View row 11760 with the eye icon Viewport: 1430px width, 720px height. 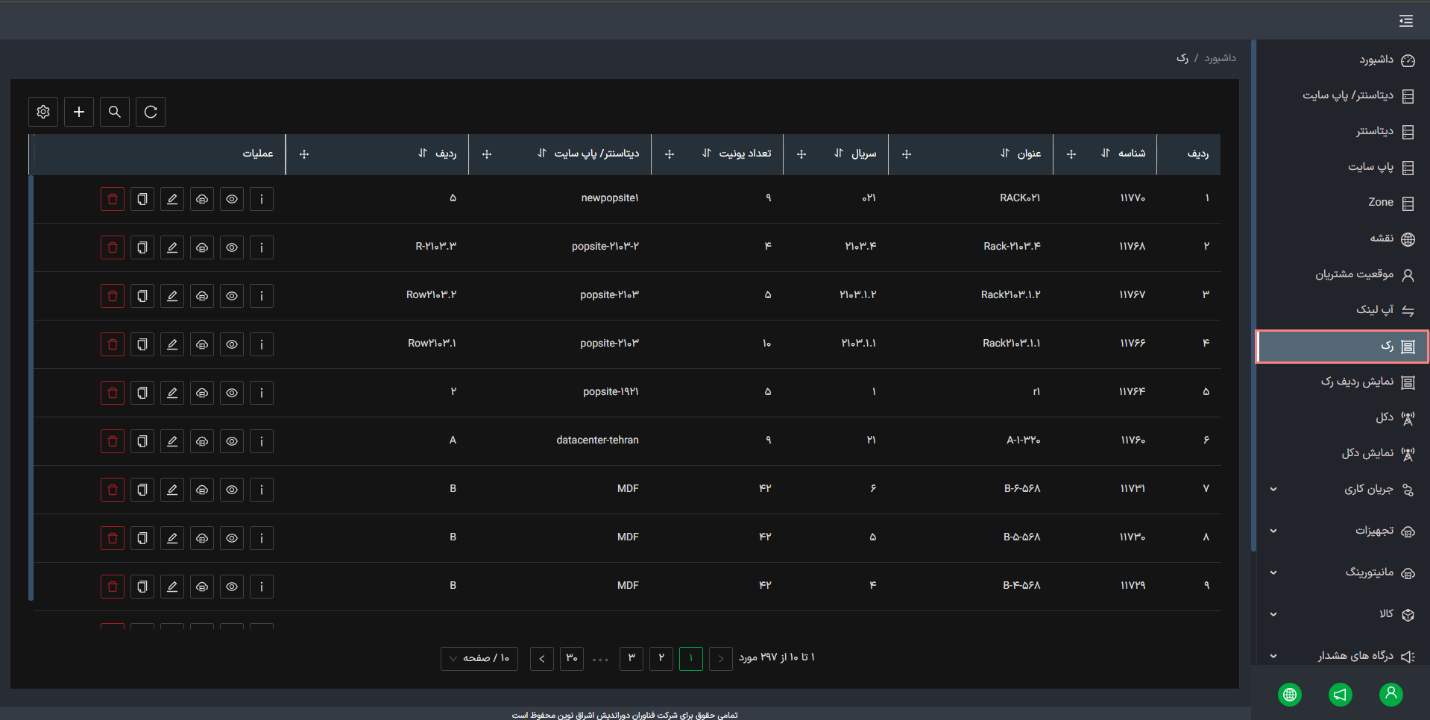[x=232, y=440]
